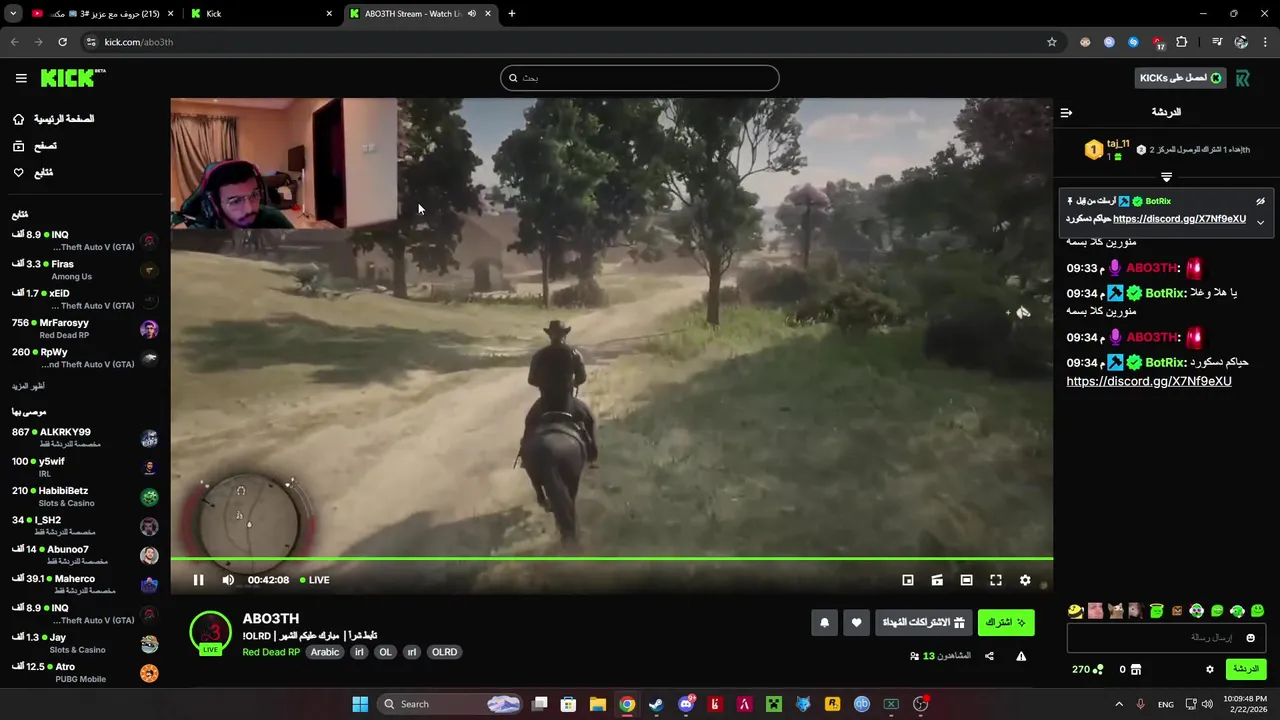Image resolution: width=1280 pixels, height=720 pixels.
Task: Select the OLRD tag
Action: (x=444, y=652)
